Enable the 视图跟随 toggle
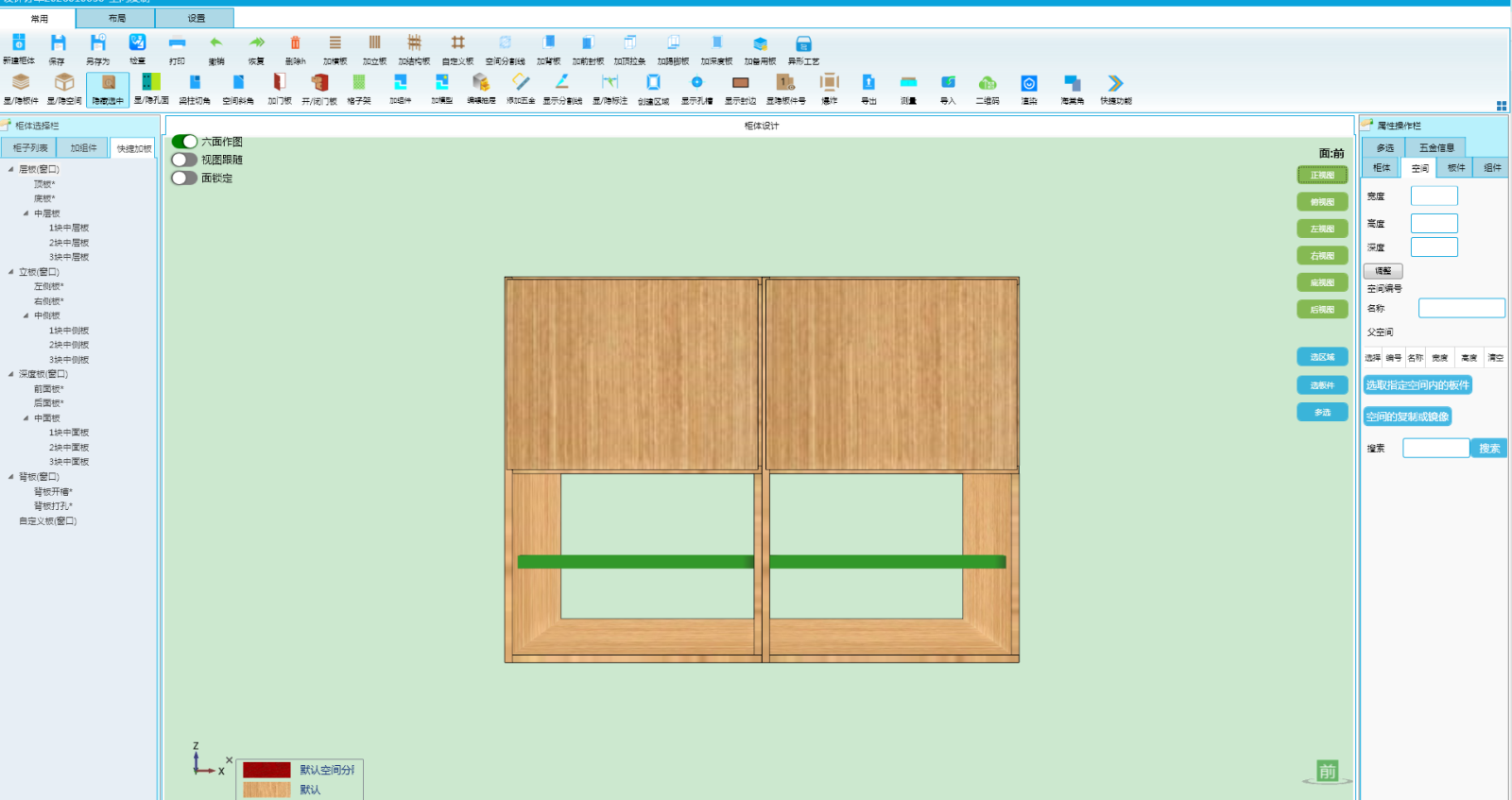Viewport: 1512px width, 800px height. coord(184,160)
